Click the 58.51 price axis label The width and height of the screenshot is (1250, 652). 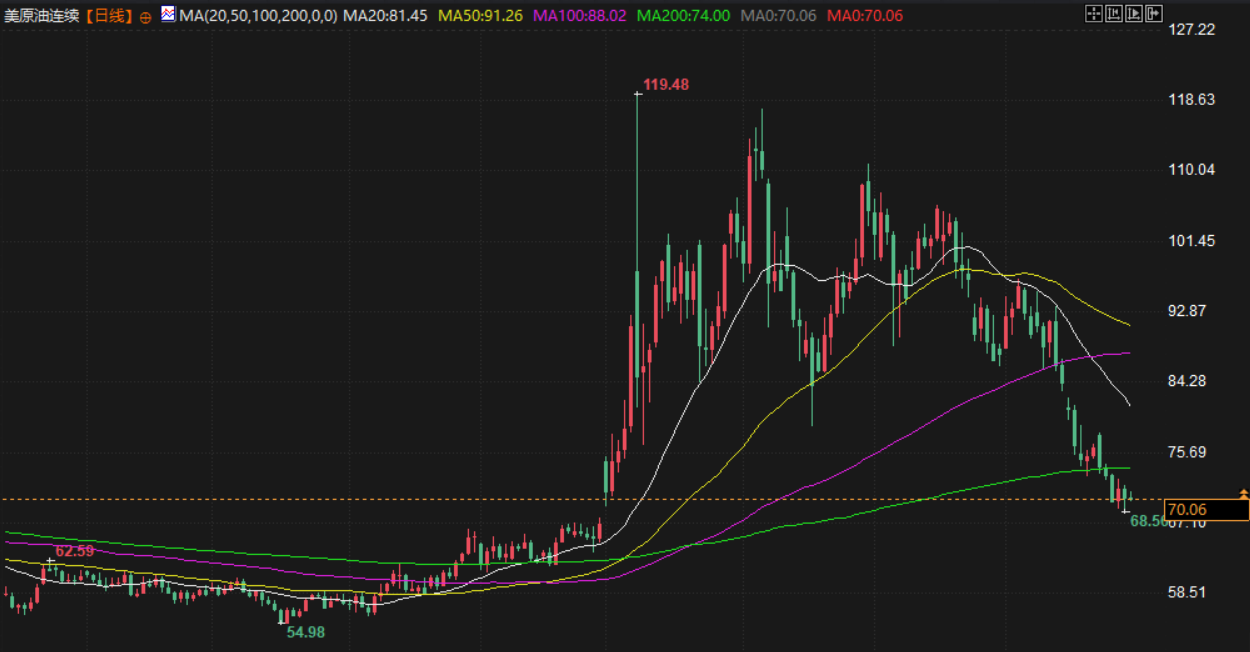point(1189,592)
